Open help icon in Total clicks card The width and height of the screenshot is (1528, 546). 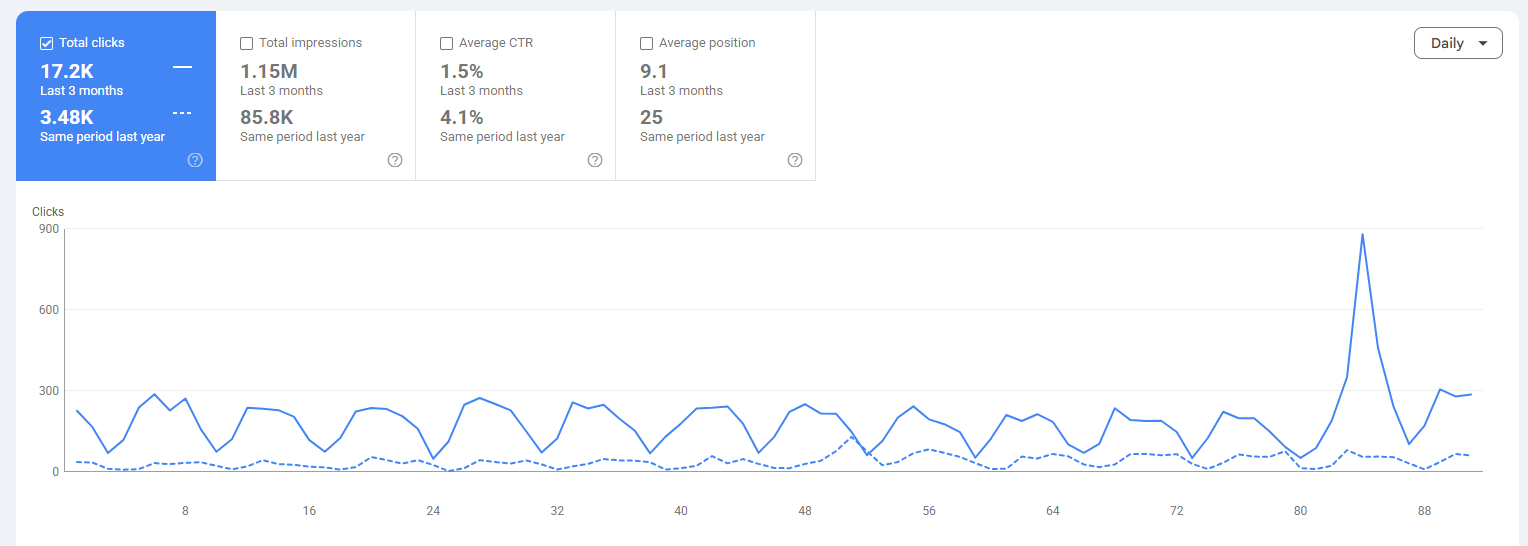pyautogui.click(x=195, y=160)
